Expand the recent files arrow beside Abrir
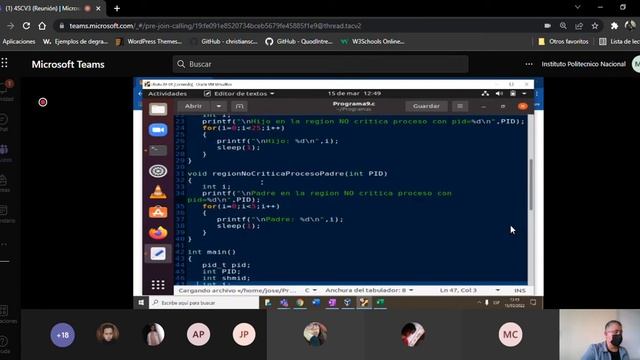This screenshot has width=640, height=360. point(219,106)
